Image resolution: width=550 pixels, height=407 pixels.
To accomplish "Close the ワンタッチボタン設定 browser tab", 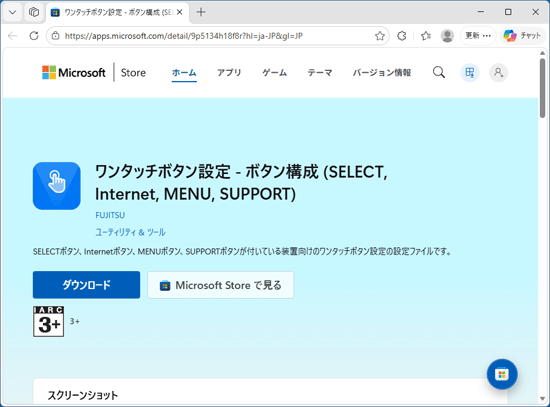I will [180, 12].
